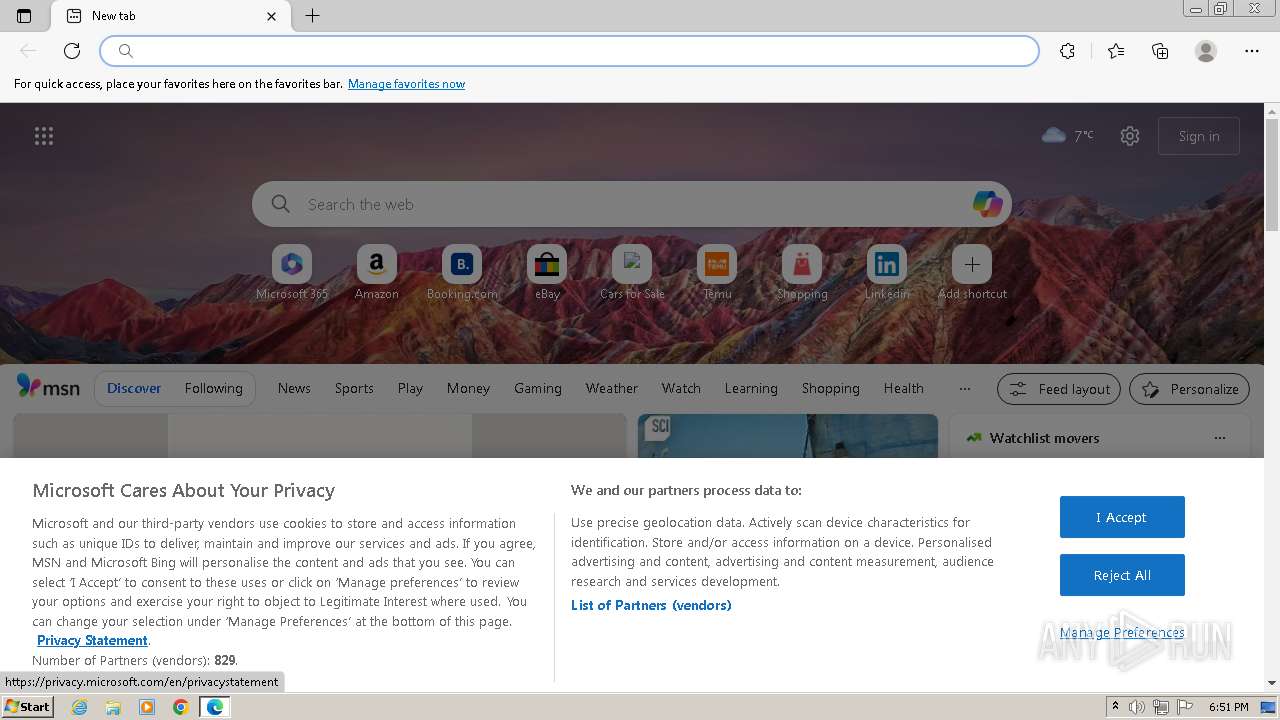Click Add shortcut plus tile
Image resolution: width=1280 pixels, height=720 pixels.
(x=972, y=272)
